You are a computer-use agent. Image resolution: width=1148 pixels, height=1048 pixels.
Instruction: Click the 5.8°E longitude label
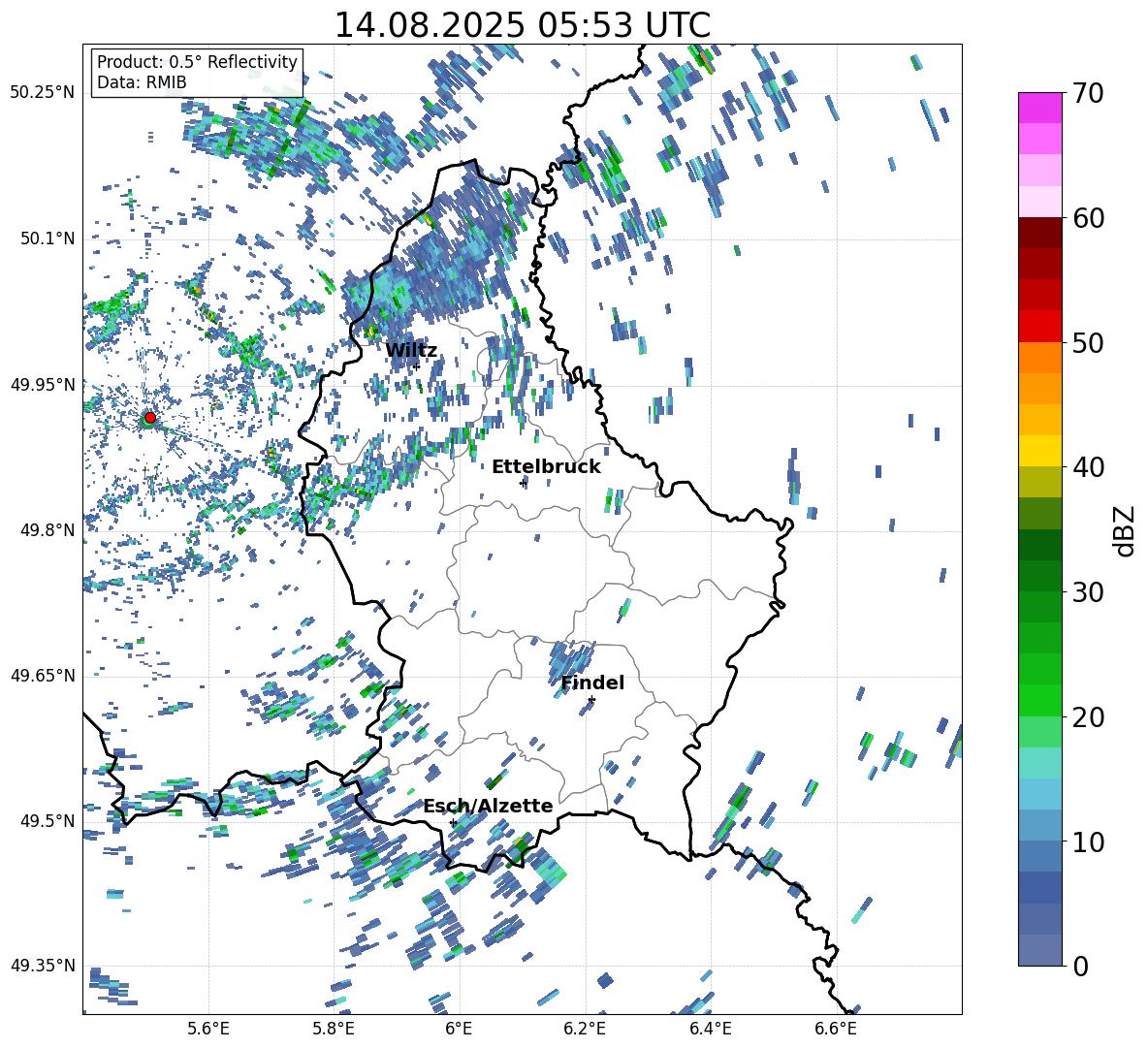[x=334, y=1029]
